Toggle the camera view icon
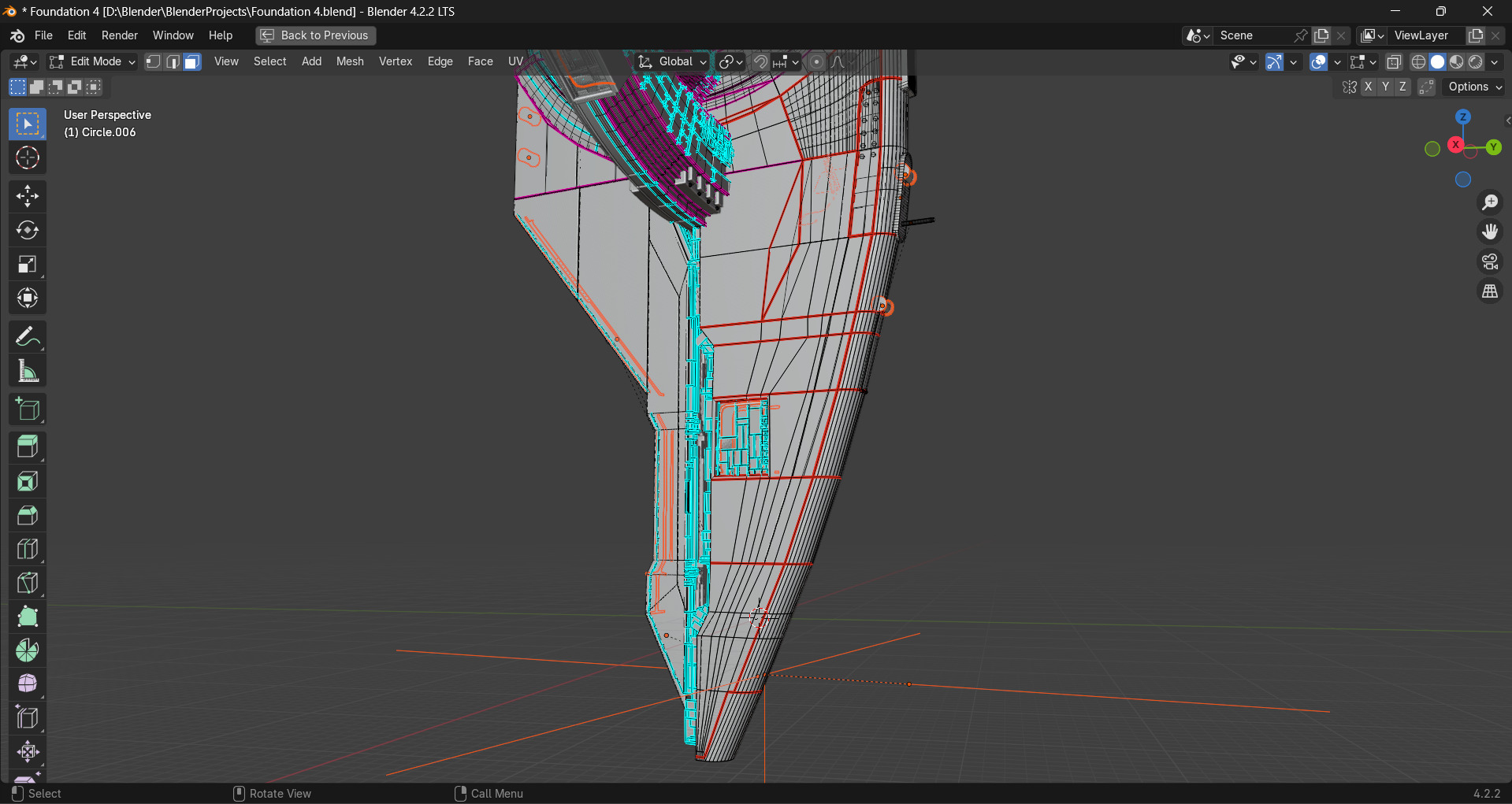This screenshot has height=804, width=1512. (x=1490, y=262)
